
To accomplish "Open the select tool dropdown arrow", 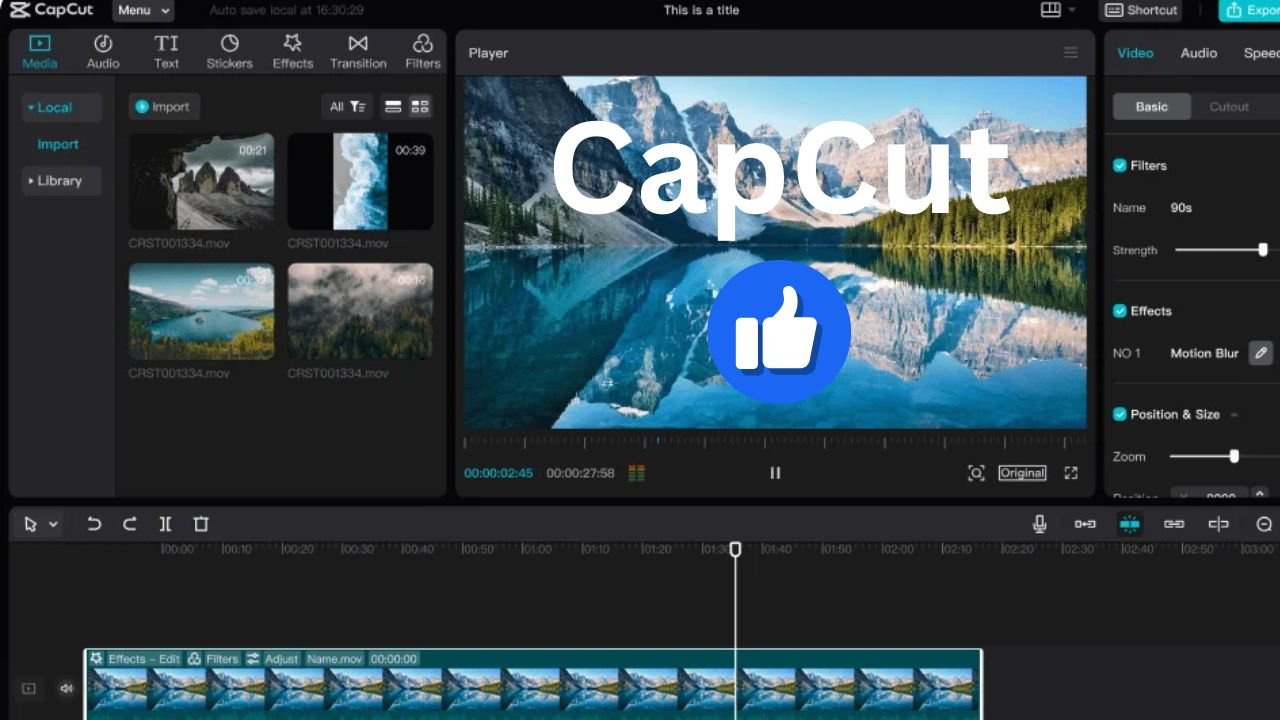I will point(53,524).
